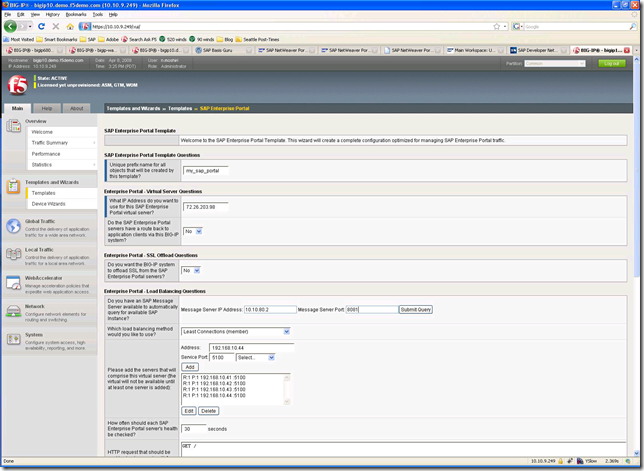Open the Local Traffic icon
This screenshot has width=644, height=471.
[14, 255]
